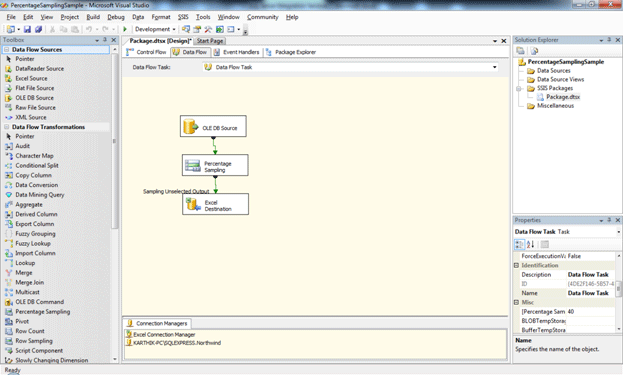Open Properties object selector dropdown
This screenshot has height=375, width=623.
click(x=619, y=232)
